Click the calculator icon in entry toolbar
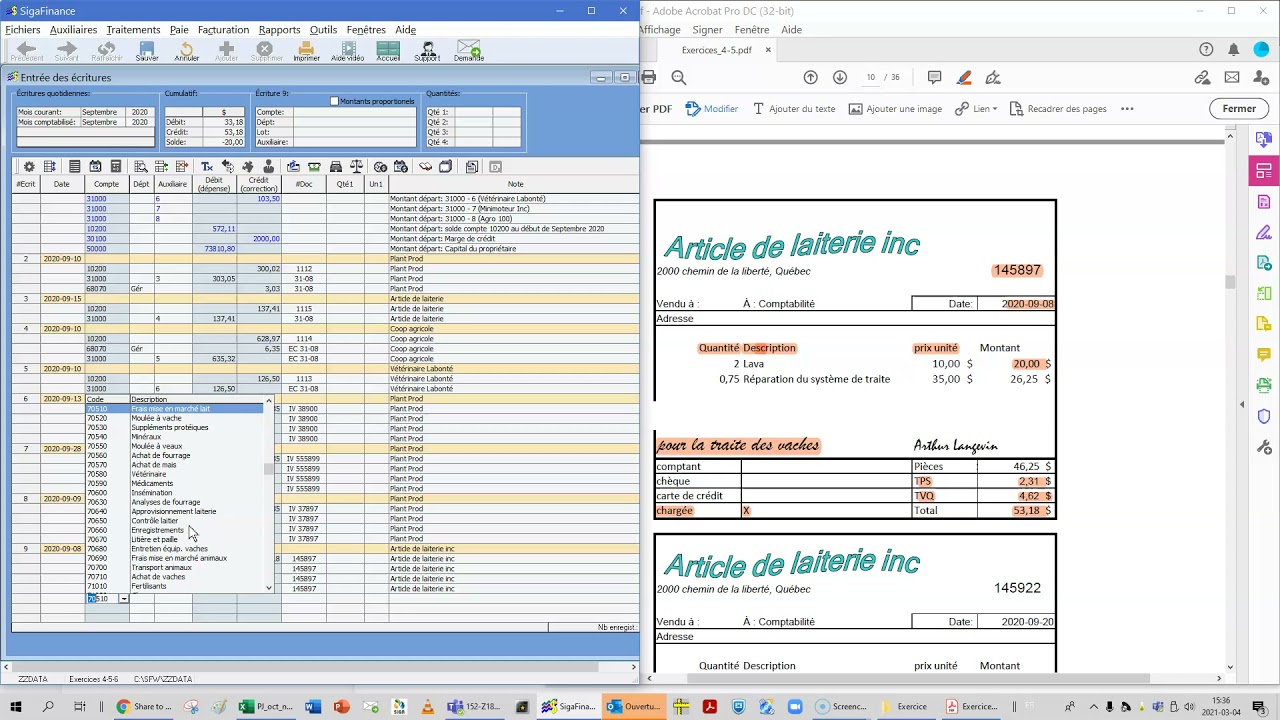Viewport: 1280px width, 720px height. pos(116,167)
